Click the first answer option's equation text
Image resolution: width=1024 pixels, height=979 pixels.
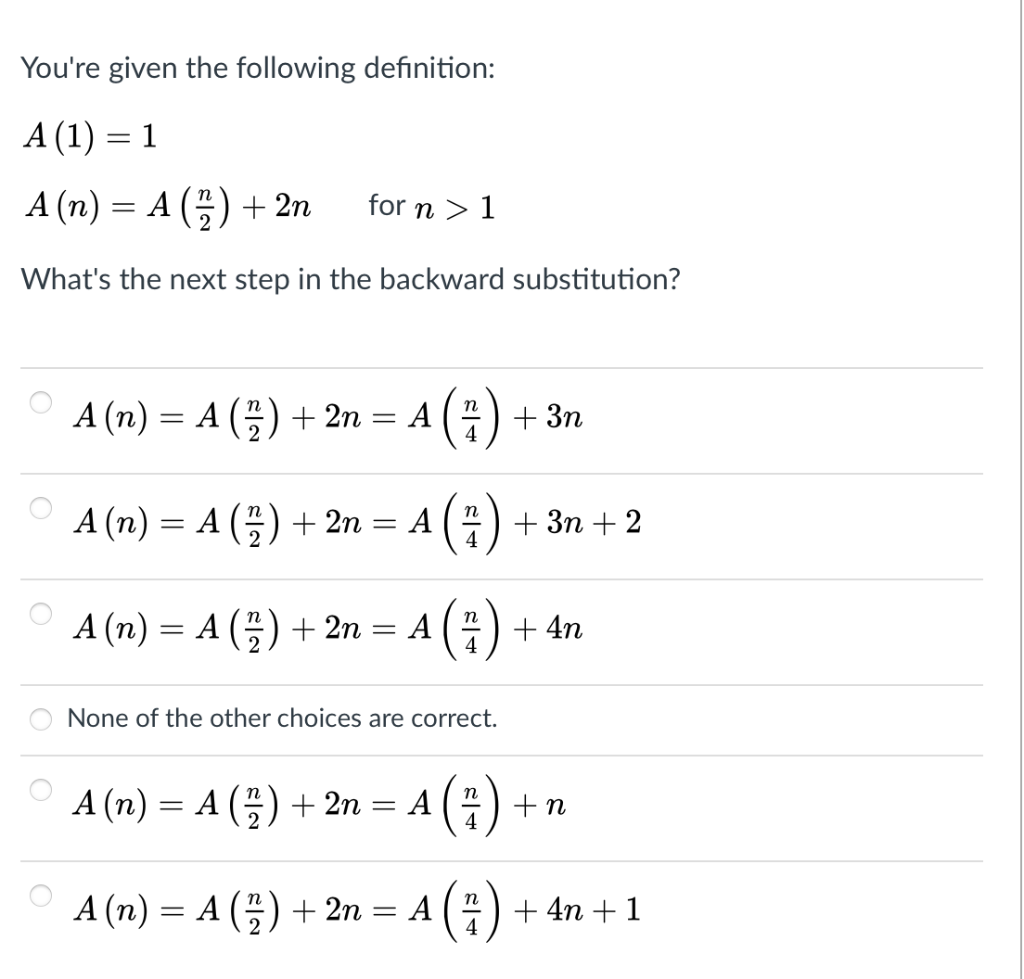point(327,416)
